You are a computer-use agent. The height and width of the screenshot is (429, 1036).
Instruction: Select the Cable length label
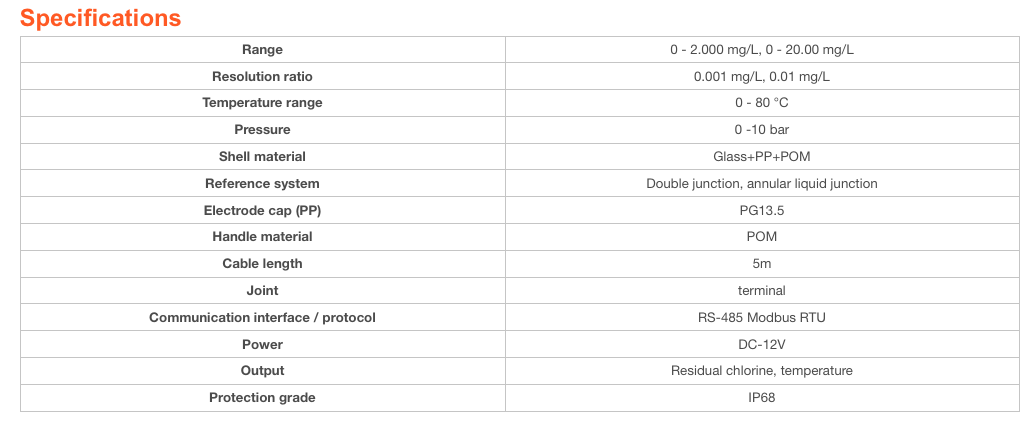coord(262,264)
